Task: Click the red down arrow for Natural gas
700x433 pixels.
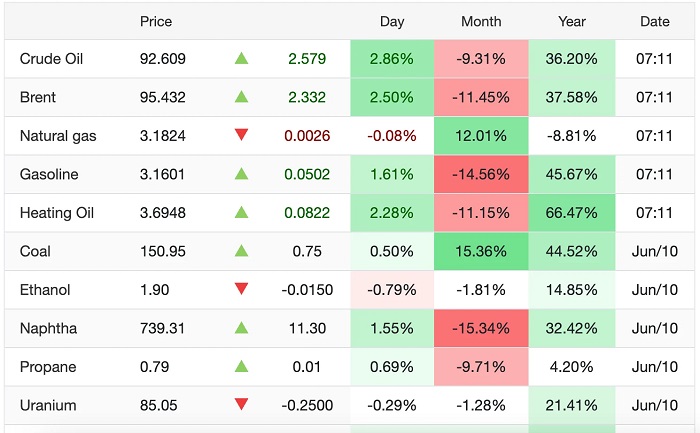Action: pyautogui.click(x=242, y=134)
